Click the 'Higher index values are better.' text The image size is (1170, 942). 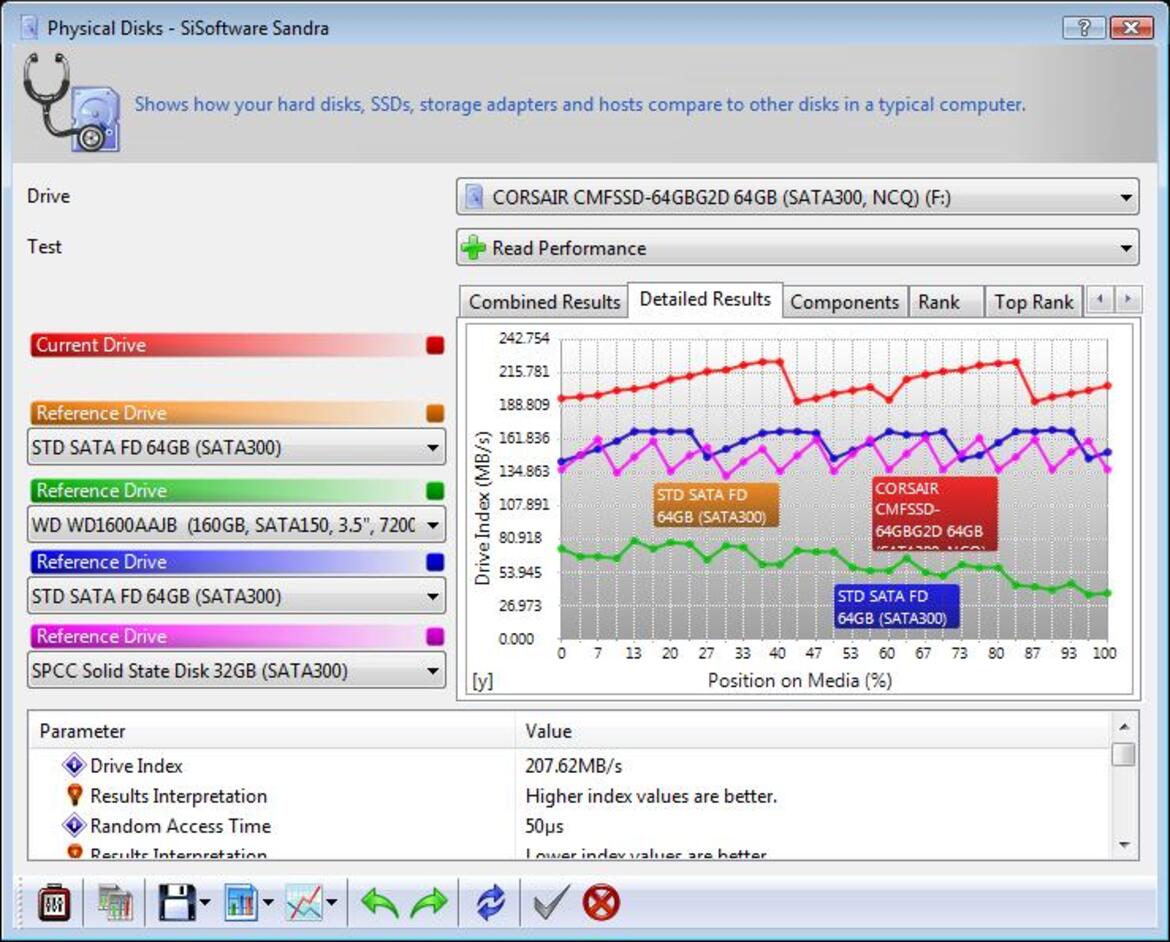pos(651,796)
